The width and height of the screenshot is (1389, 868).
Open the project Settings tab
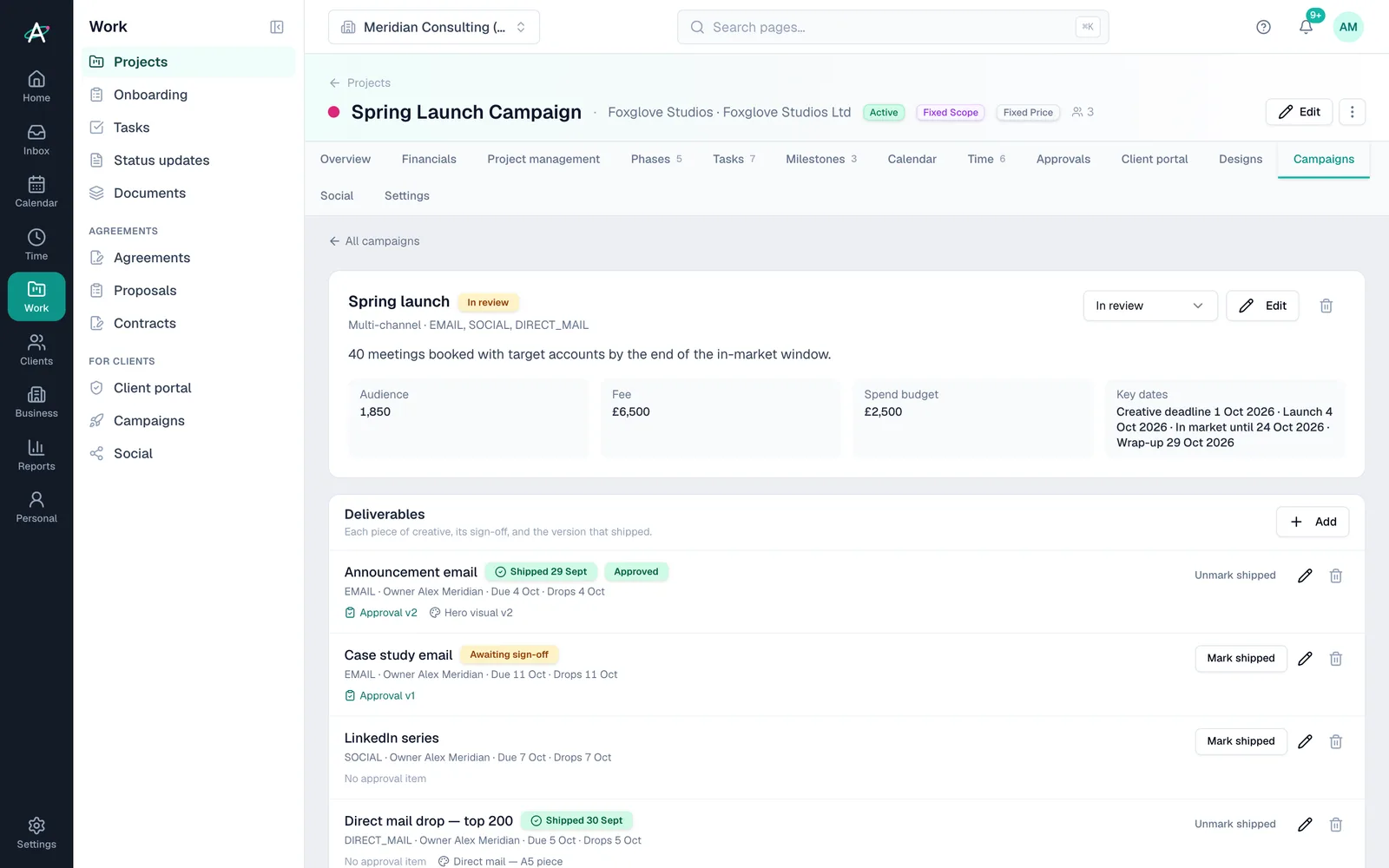(407, 195)
